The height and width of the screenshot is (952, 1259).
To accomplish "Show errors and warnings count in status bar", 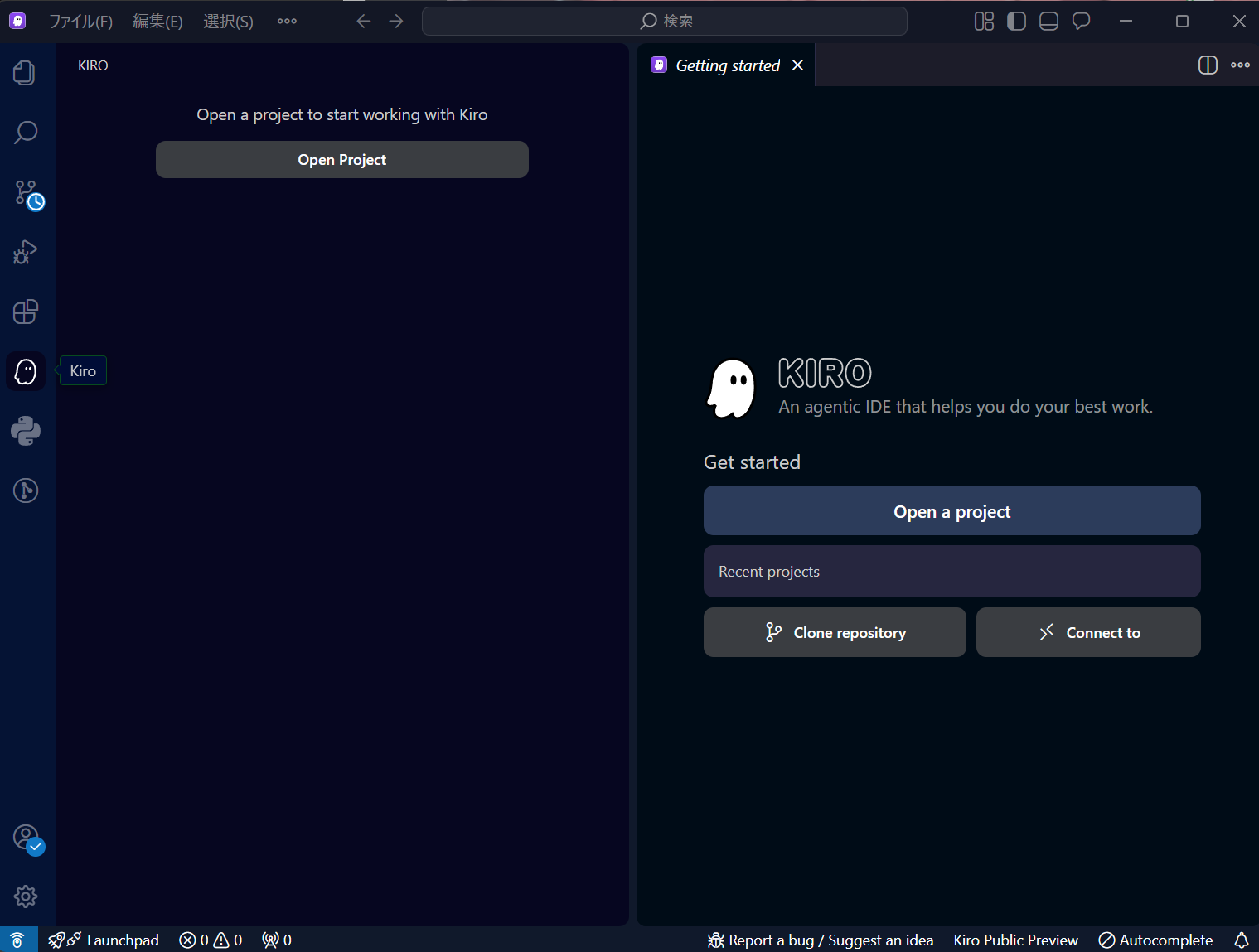I will pyautogui.click(x=211, y=940).
